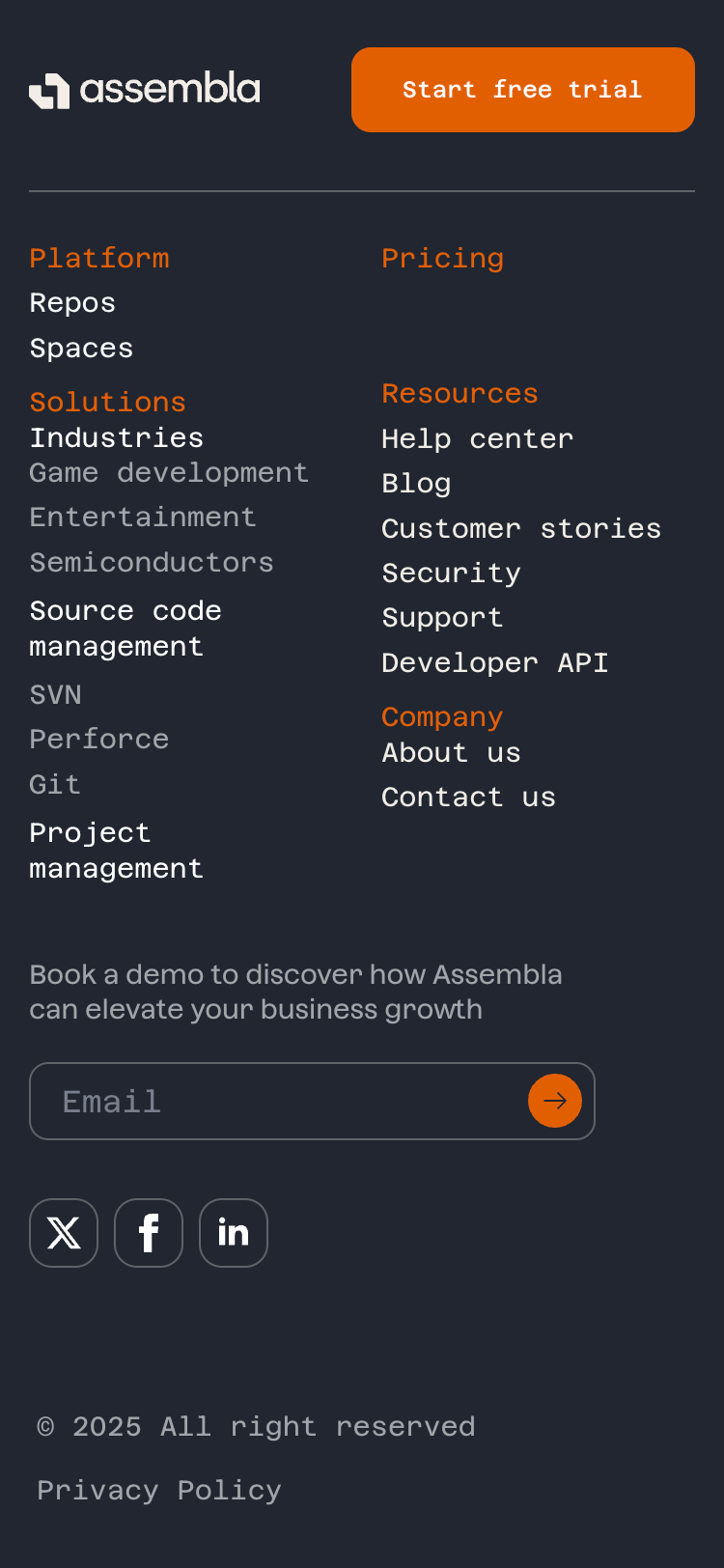
Task: Open the Privacy Policy
Action: click(158, 1489)
